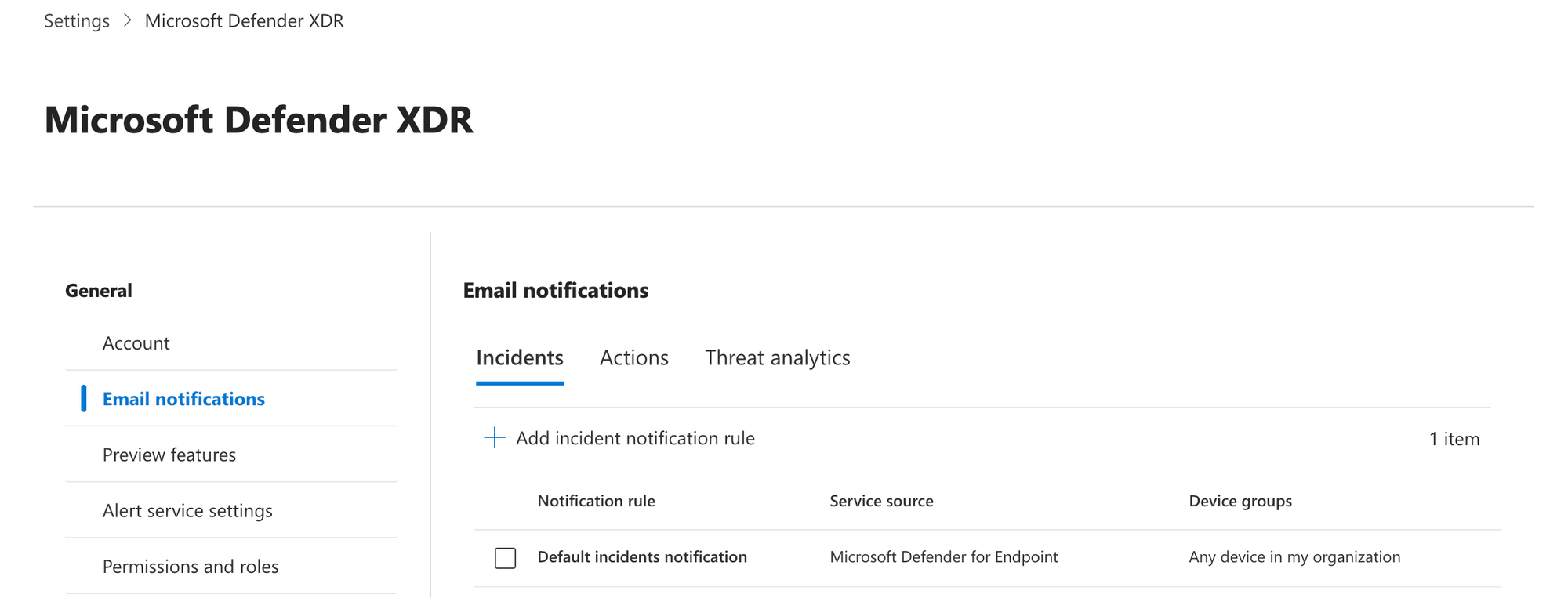The width and height of the screenshot is (1568, 598).
Task: Sort by Device groups column header
Action: [x=1240, y=502]
